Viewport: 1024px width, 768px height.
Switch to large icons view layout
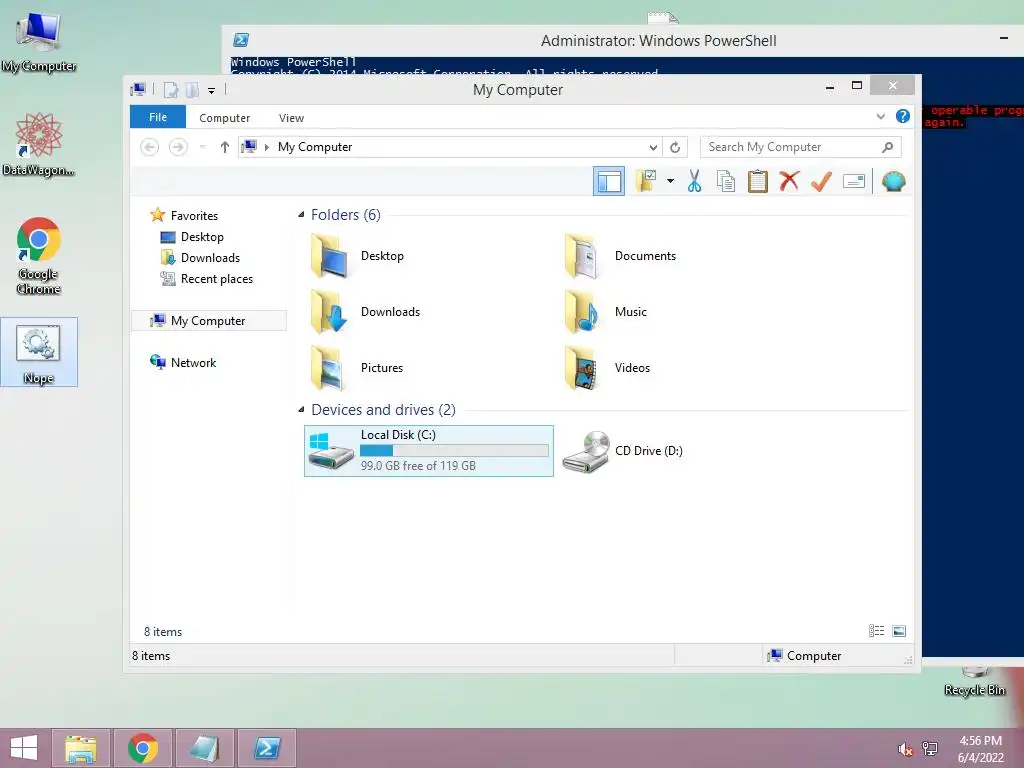point(899,630)
